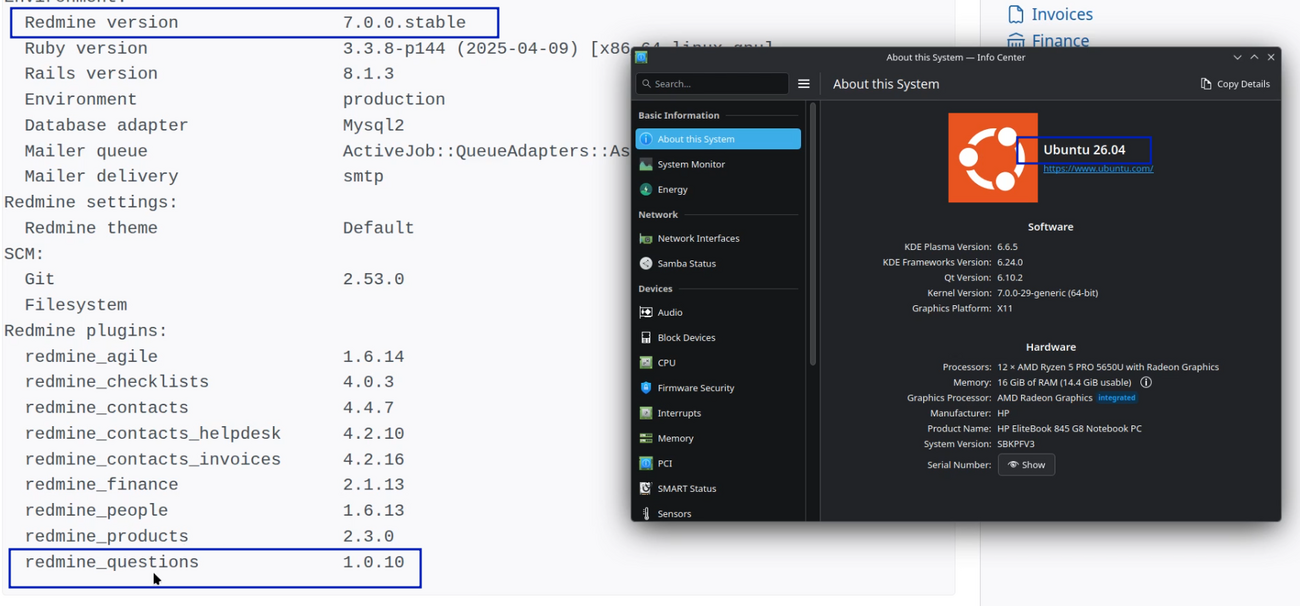The height and width of the screenshot is (606, 1300).
Task: Click the SMART Status sidebar icon
Action: click(x=646, y=488)
